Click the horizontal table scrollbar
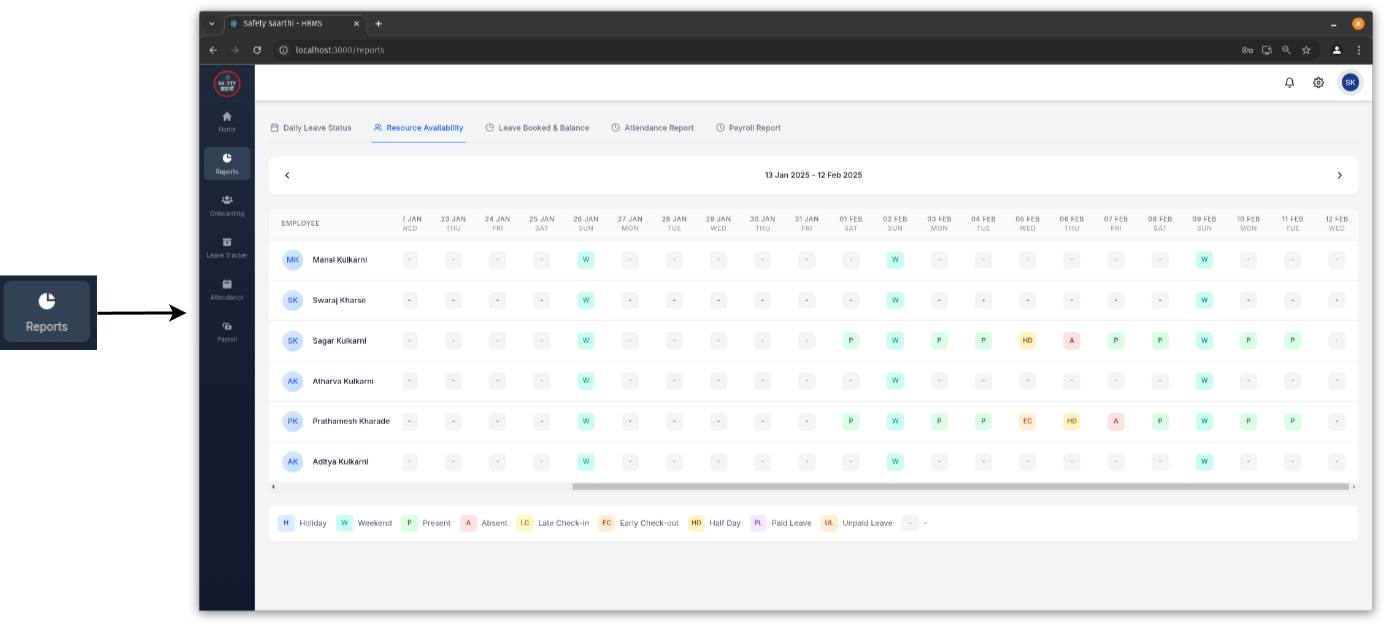This screenshot has height=626, width=1387. click(960, 487)
